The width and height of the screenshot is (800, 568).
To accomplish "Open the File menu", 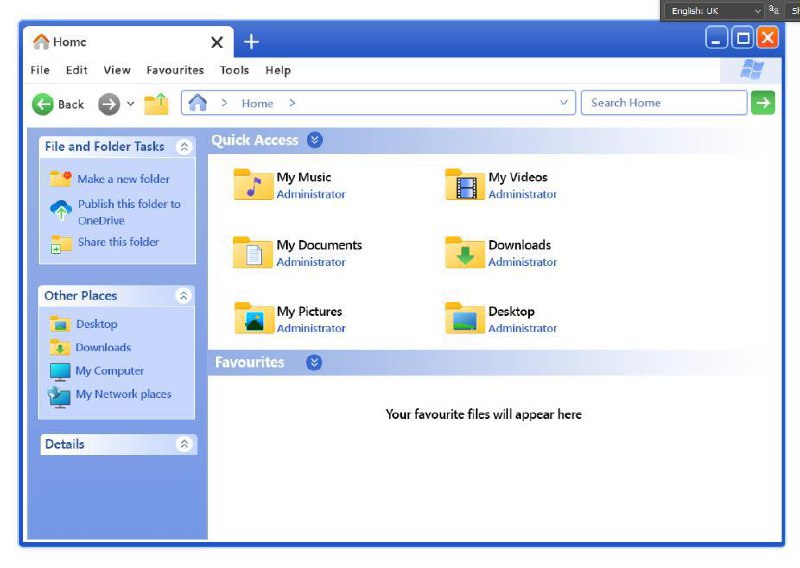I will [40, 70].
